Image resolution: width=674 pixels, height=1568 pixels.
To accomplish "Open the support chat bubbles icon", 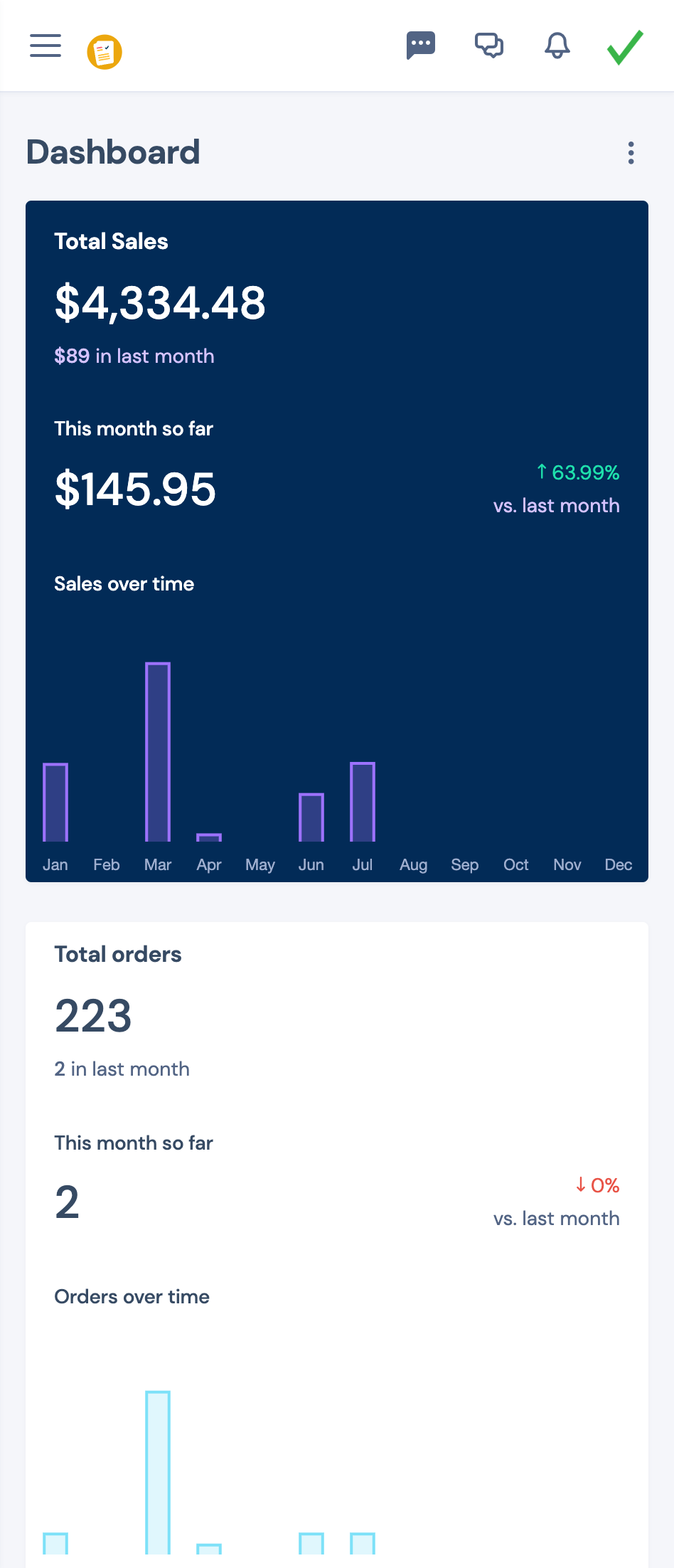I will pyautogui.click(x=490, y=46).
